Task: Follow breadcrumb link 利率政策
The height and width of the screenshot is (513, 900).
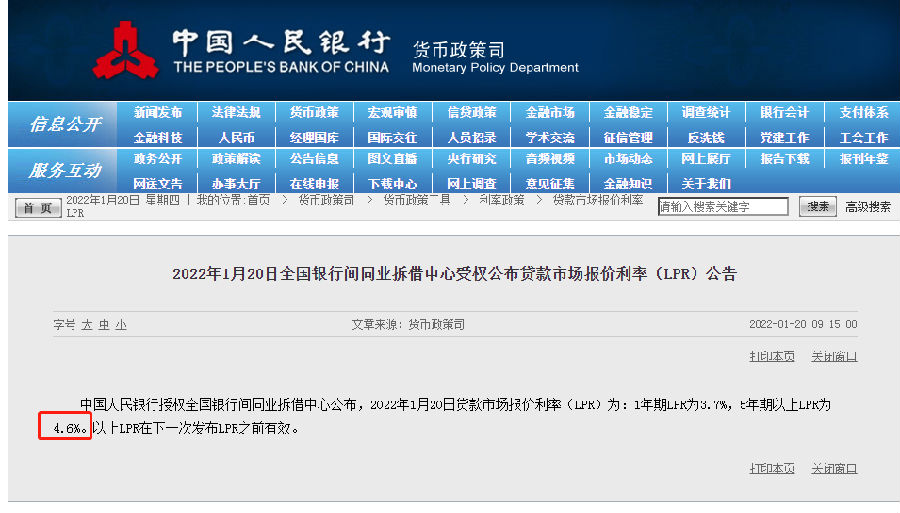Action: tap(502, 200)
